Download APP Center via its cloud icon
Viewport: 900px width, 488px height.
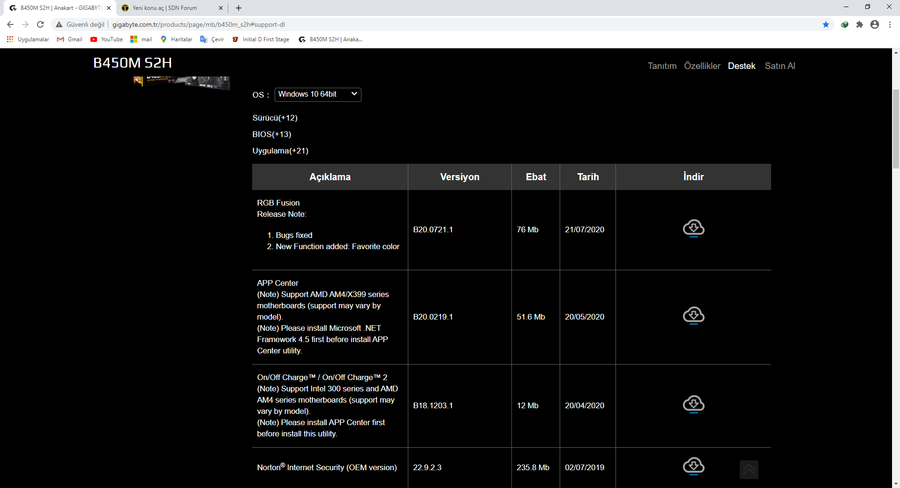click(693, 316)
